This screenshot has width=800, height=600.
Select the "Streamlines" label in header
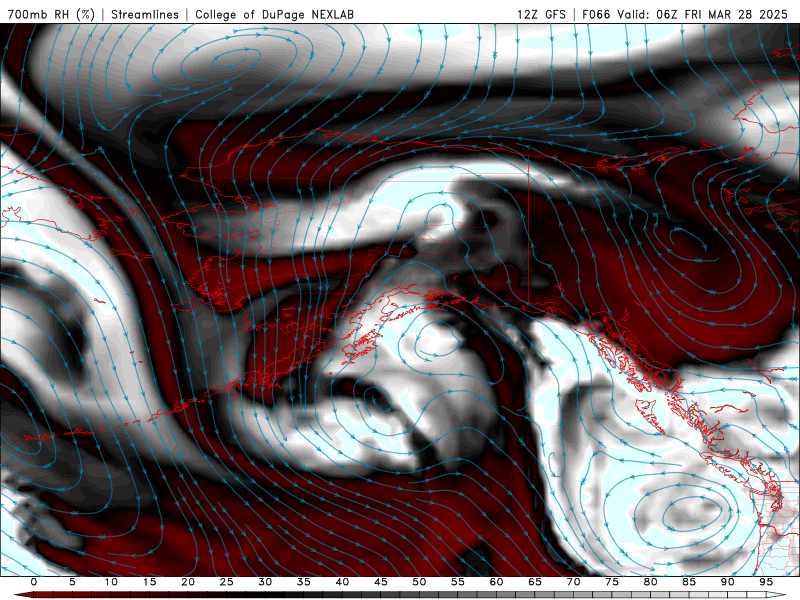(x=145, y=14)
